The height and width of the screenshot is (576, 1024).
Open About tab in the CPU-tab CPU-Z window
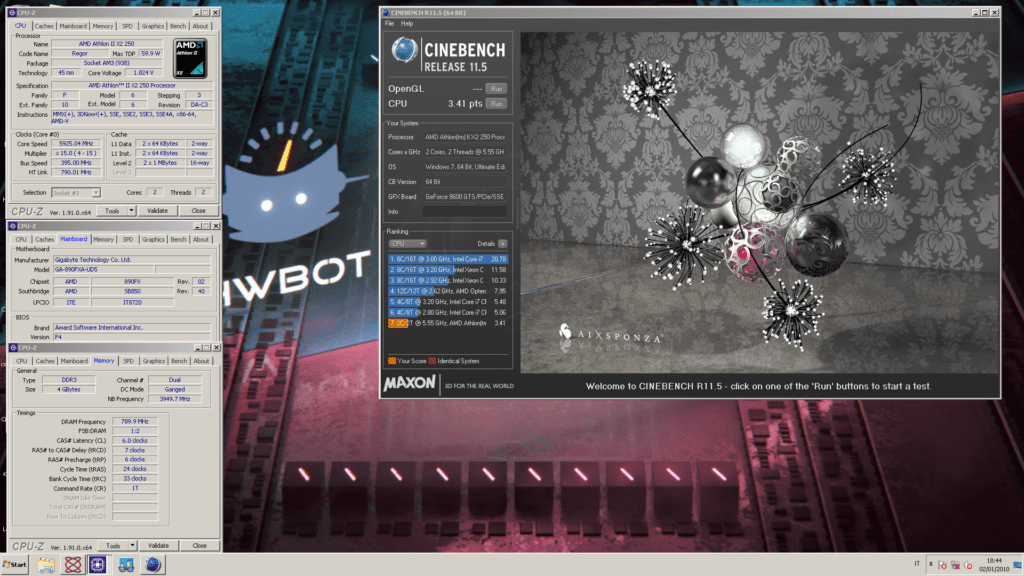[x=200, y=26]
